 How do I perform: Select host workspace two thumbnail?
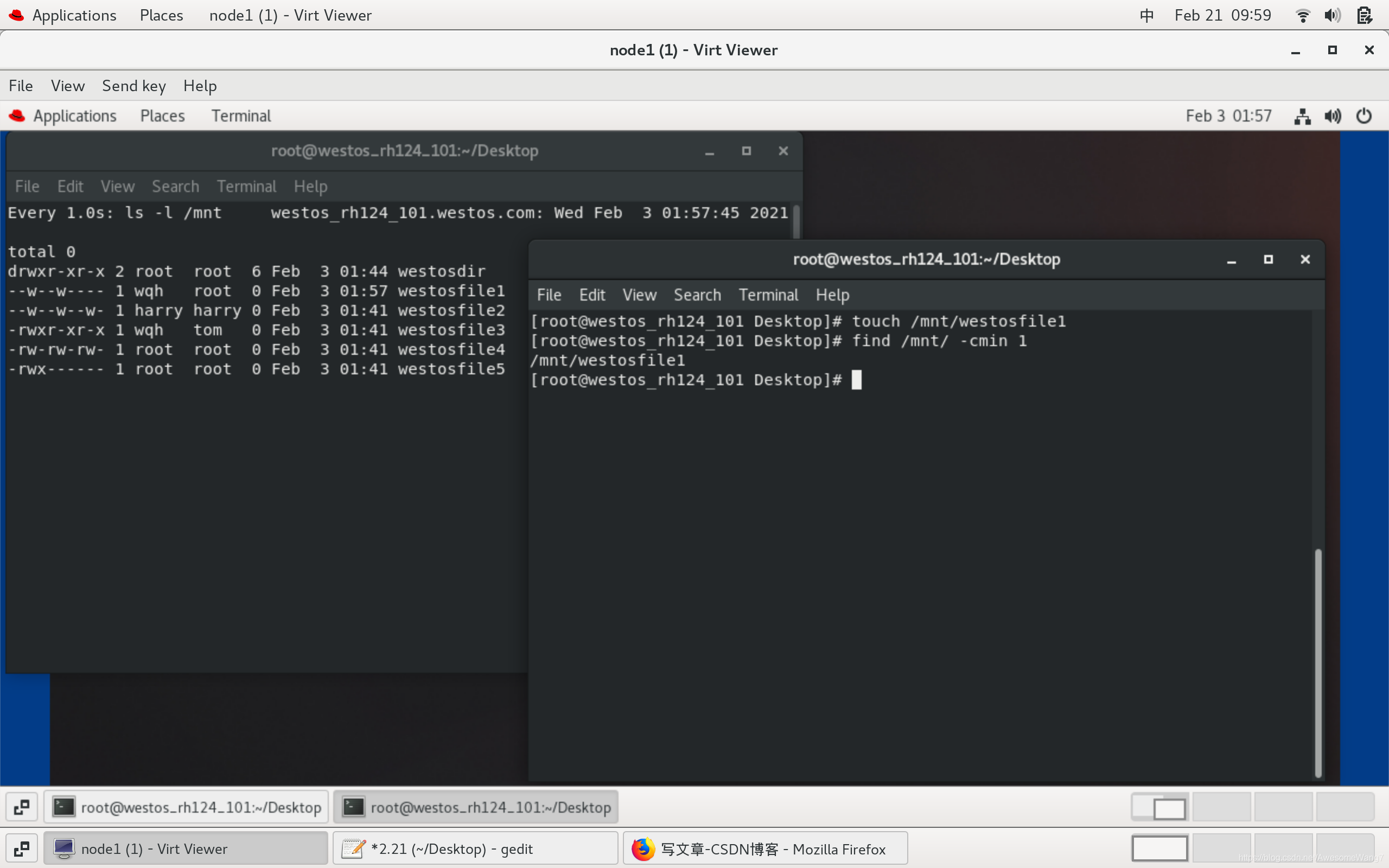pos(1221,848)
